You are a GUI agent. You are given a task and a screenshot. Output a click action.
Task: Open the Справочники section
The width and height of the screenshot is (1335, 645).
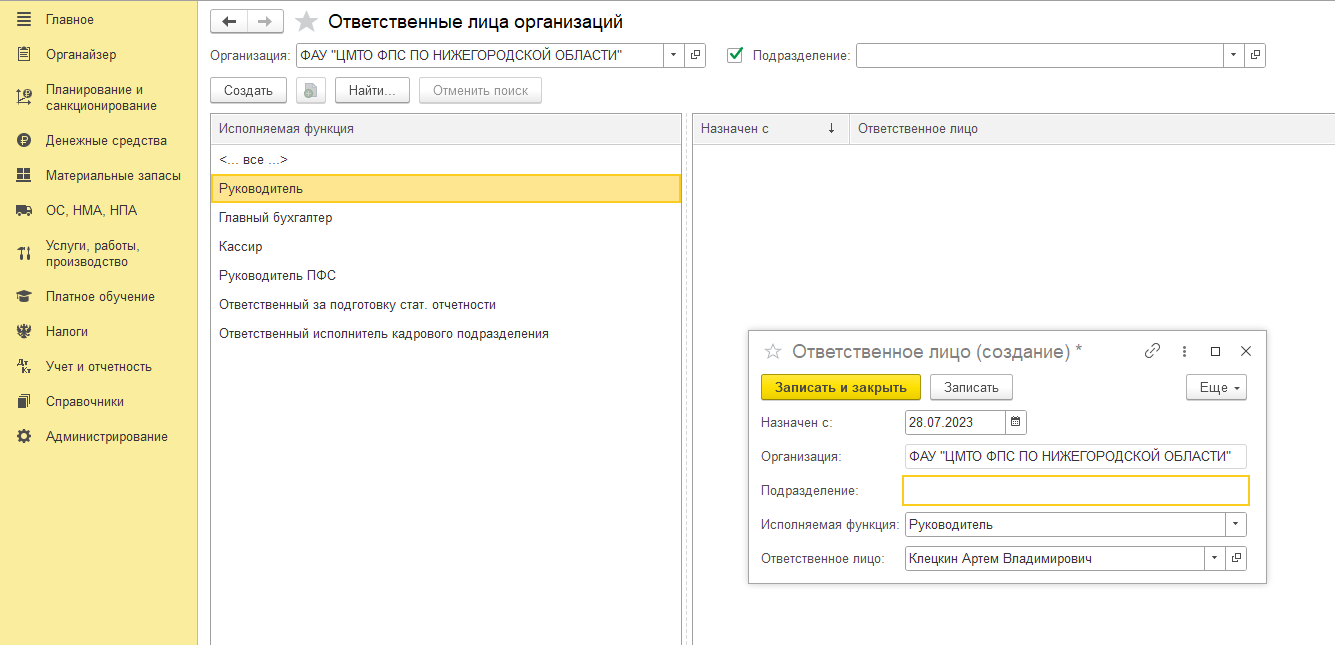tap(85, 402)
